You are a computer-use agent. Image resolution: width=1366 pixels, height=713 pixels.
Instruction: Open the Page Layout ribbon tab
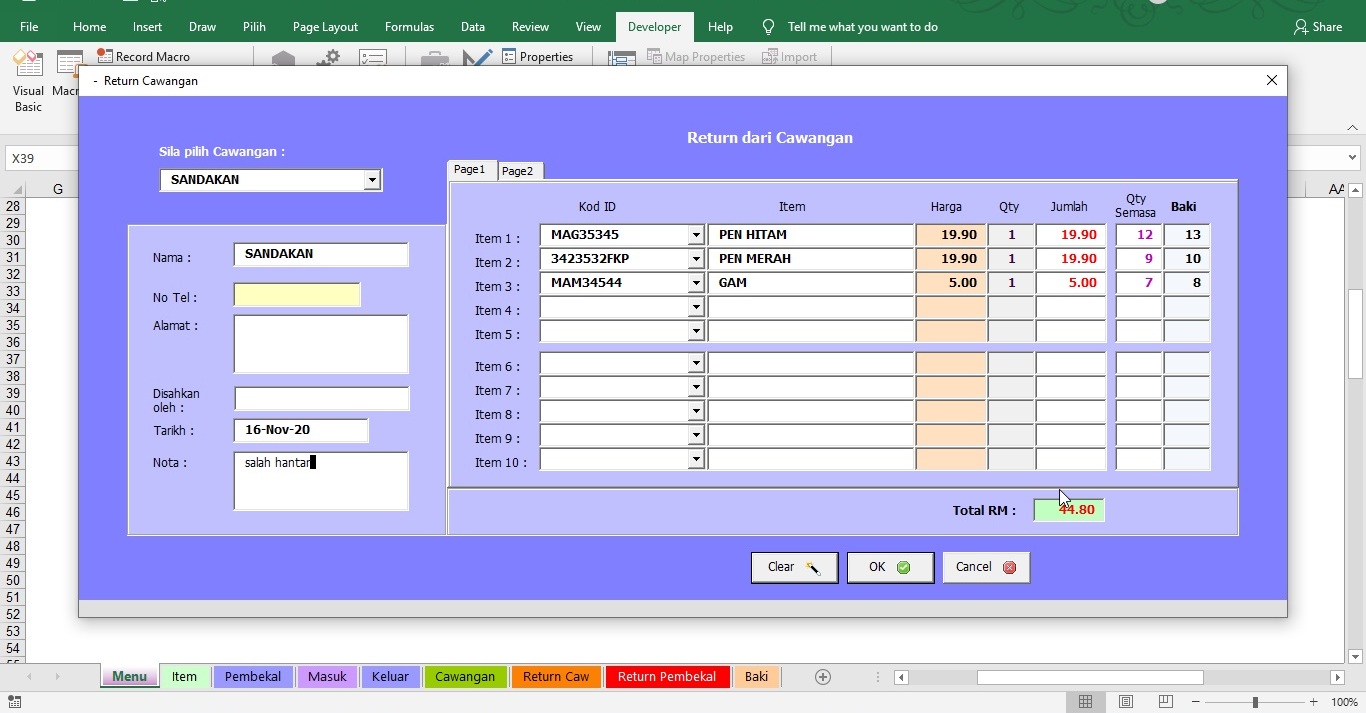(x=325, y=27)
